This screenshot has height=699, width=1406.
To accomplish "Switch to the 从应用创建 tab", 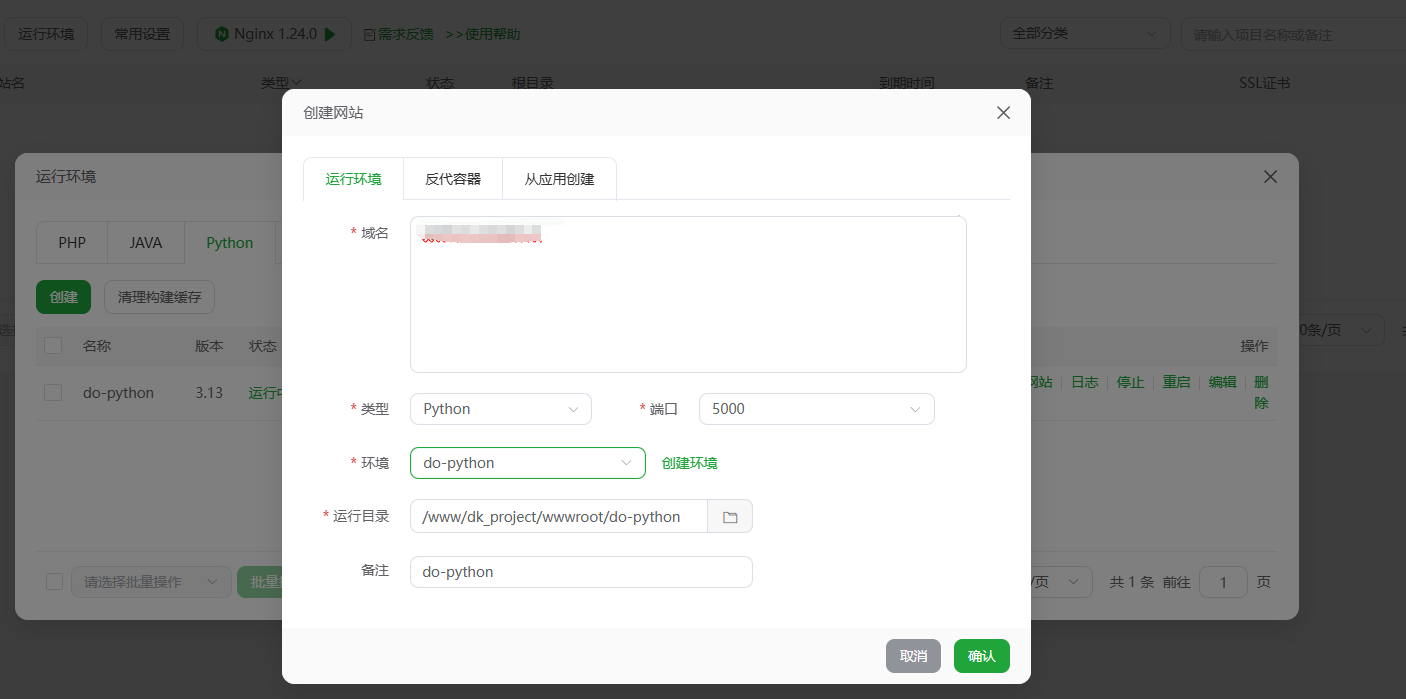I will (559, 179).
